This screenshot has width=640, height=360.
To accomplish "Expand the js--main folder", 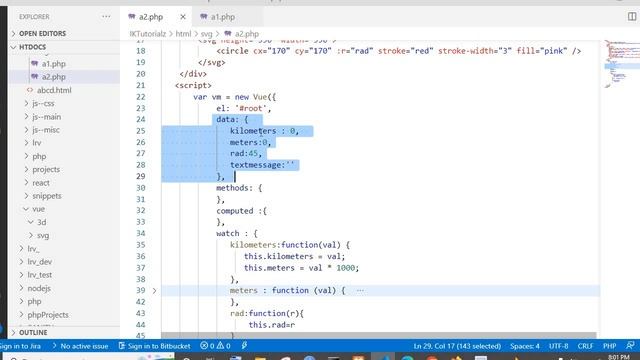I will (47, 117).
